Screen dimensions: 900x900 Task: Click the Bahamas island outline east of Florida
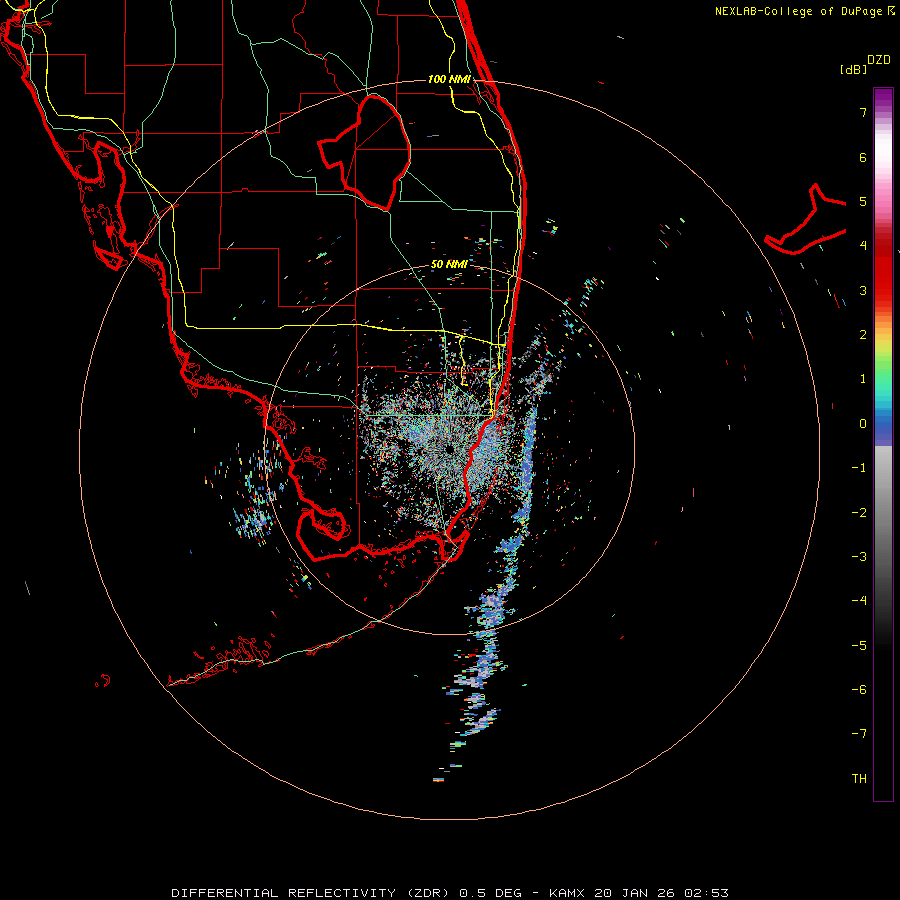coord(806,221)
